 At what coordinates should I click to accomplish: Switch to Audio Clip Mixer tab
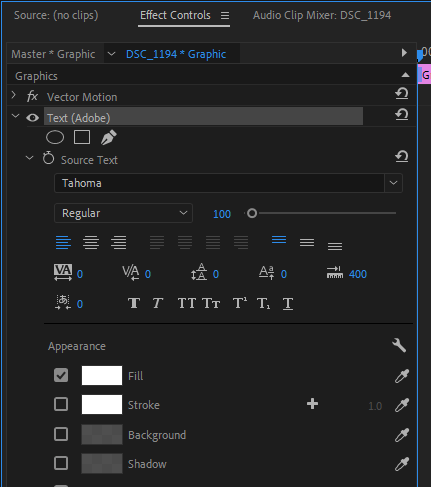pos(322,15)
